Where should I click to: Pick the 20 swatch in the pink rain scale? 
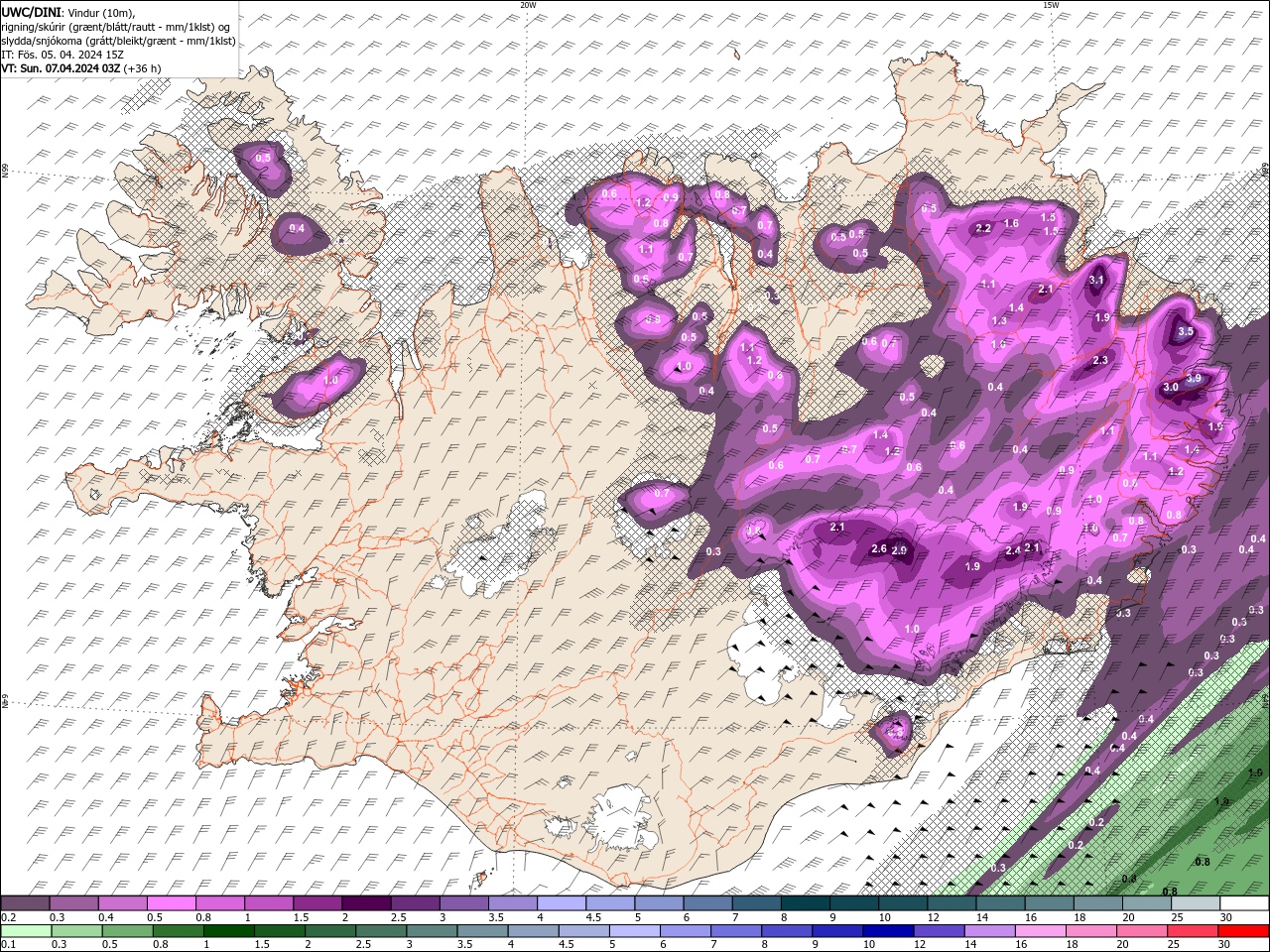pyautogui.click(x=1142, y=931)
